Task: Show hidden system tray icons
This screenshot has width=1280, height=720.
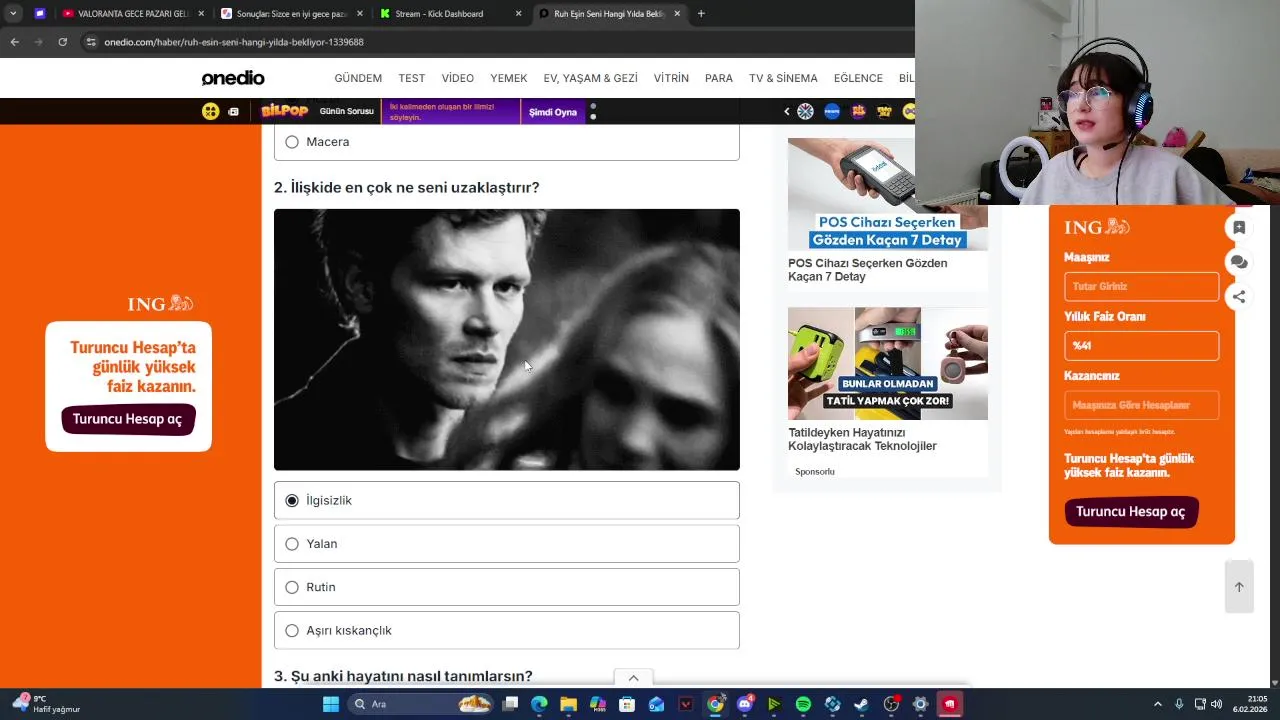Action: click(x=1158, y=704)
